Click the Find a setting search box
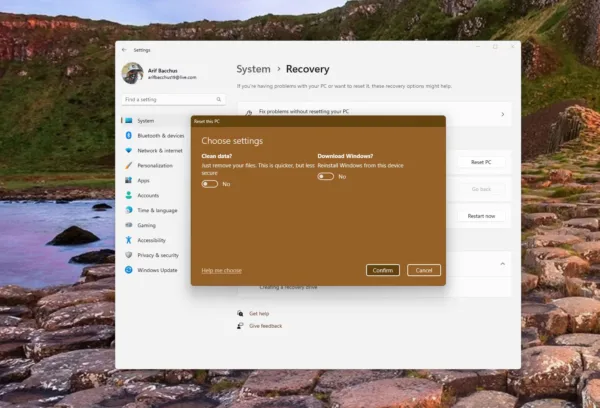600x408 pixels. 173,100
